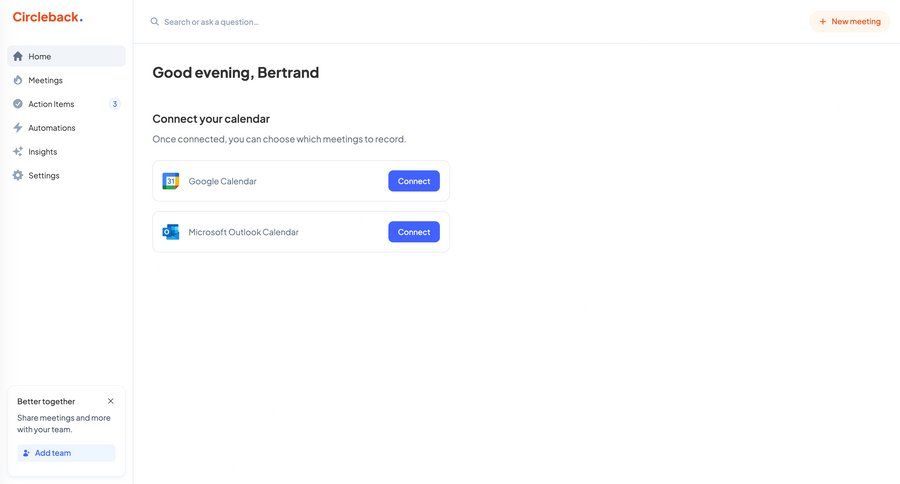Start a New meeting
Image resolution: width=900 pixels, height=484 pixels.
(850, 21)
